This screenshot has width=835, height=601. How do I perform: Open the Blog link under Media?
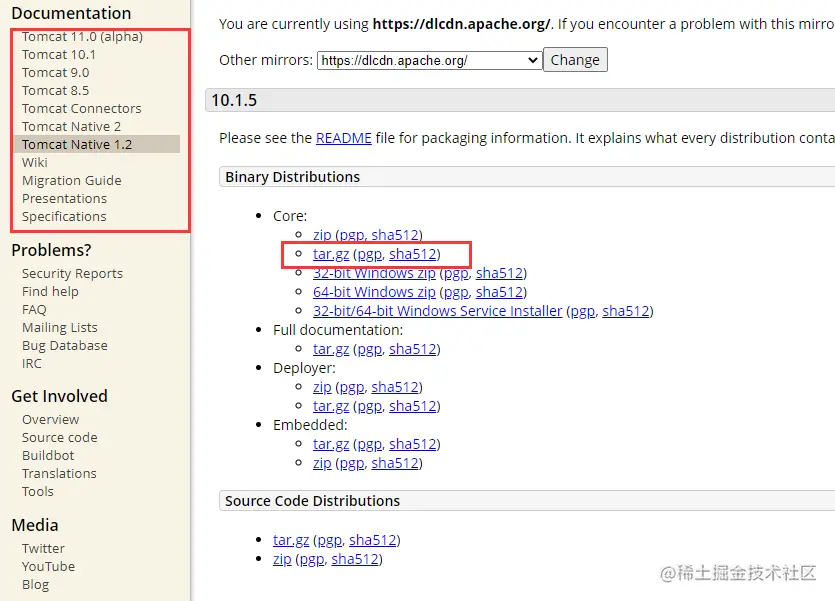[35, 584]
